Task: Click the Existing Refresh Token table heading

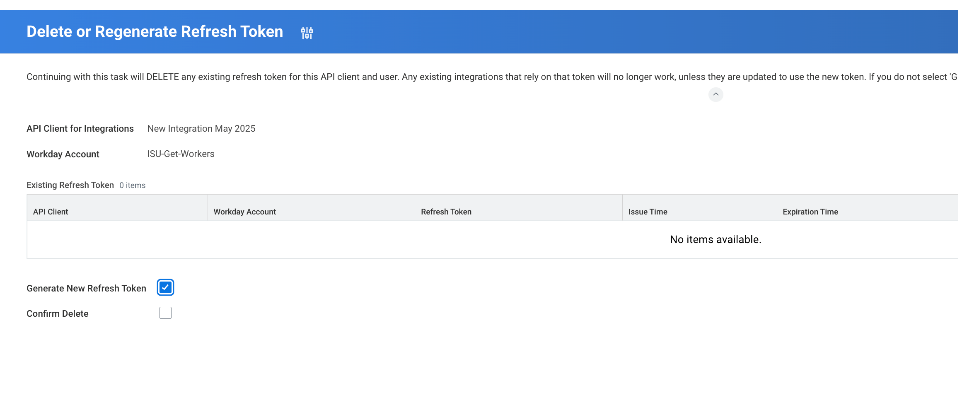Action: (70, 185)
